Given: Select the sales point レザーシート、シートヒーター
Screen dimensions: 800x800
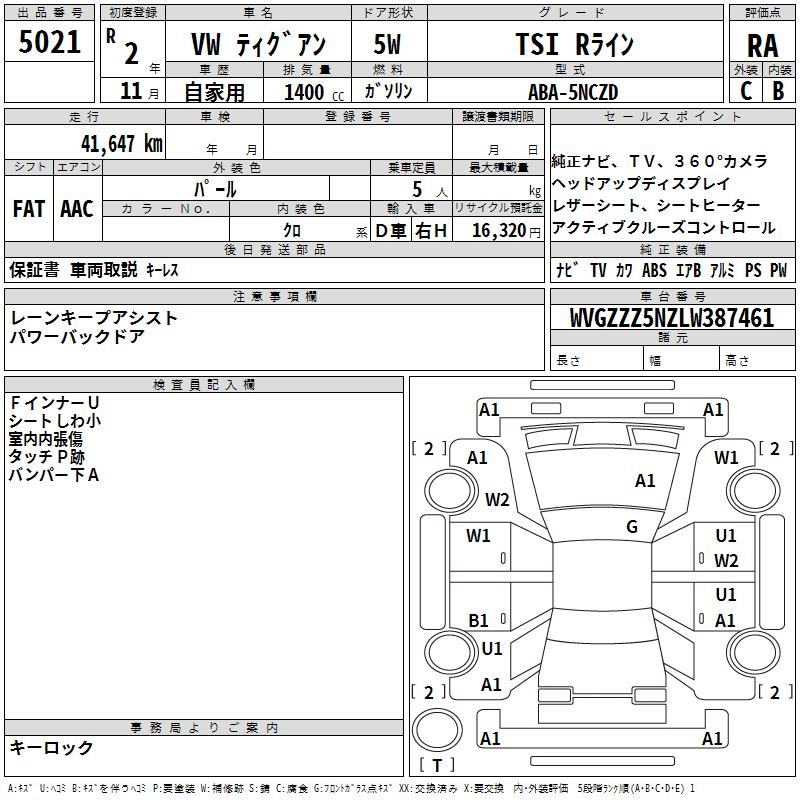Looking at the screenshot, I should pyautogui.click(x=656, y=205).
